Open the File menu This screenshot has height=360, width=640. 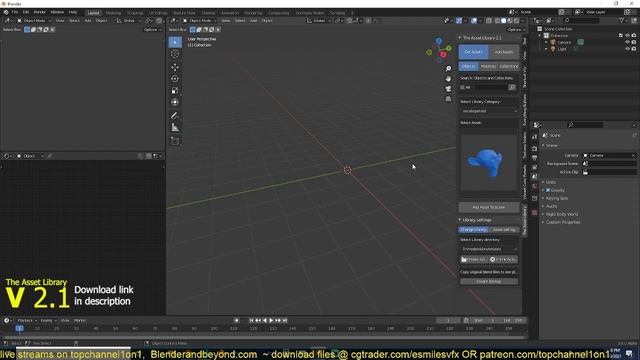15,12
